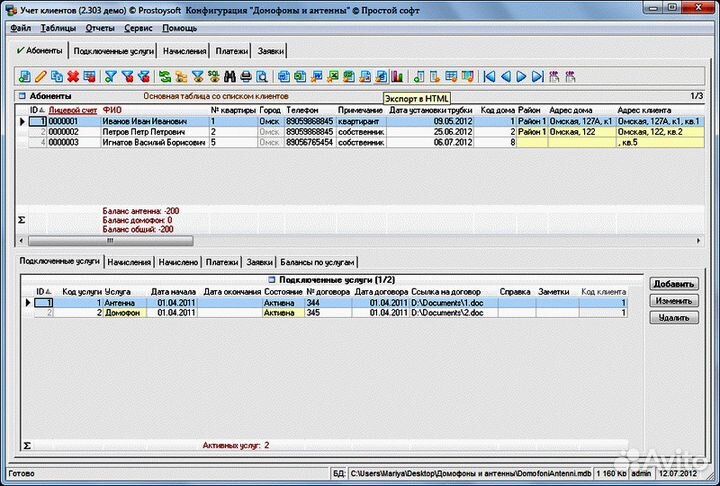Click the refresh data green arrows icon
Screen dimensions: 720x486
point(165,76)
